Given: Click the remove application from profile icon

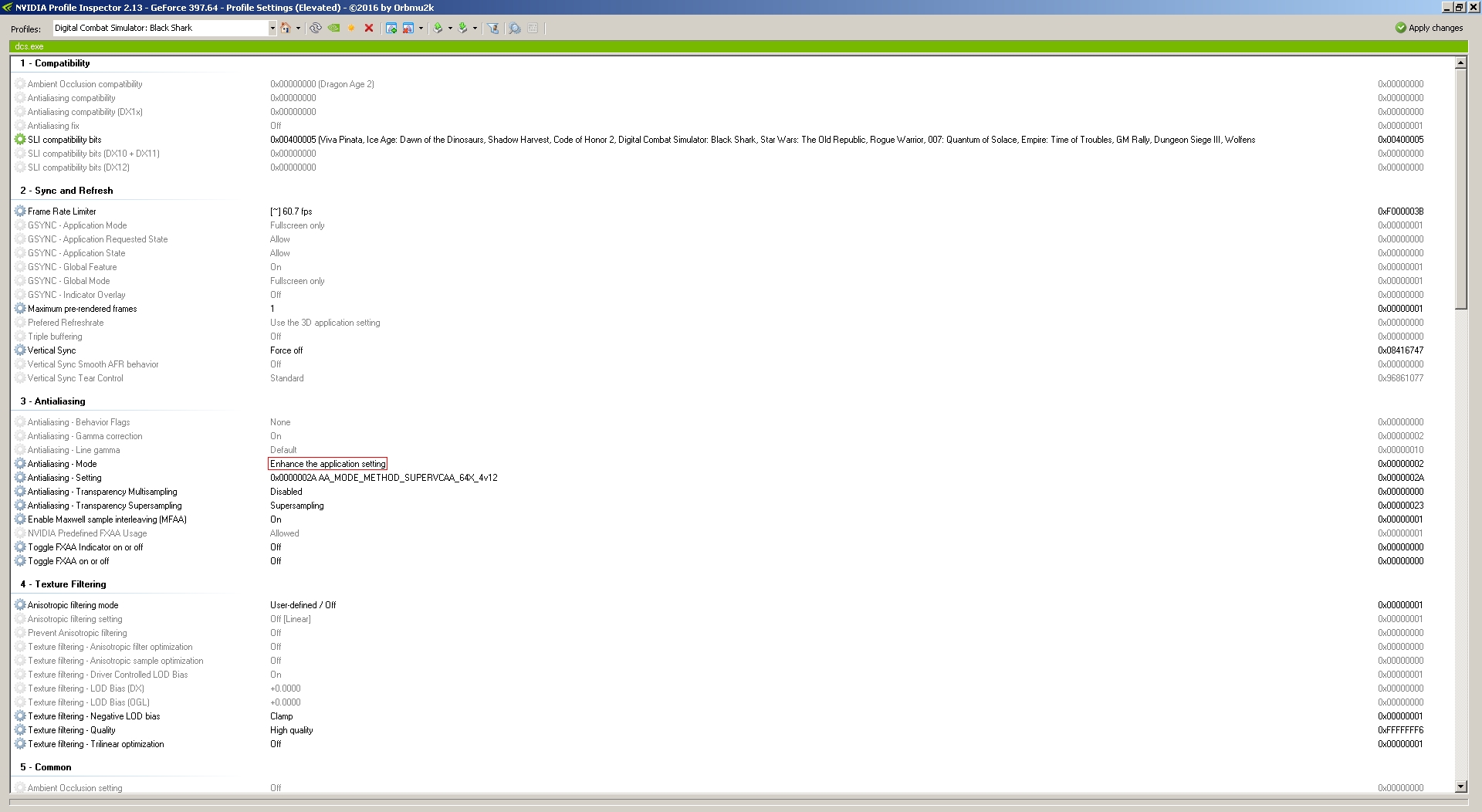Looking at the screenshot, I should [408, 28].
